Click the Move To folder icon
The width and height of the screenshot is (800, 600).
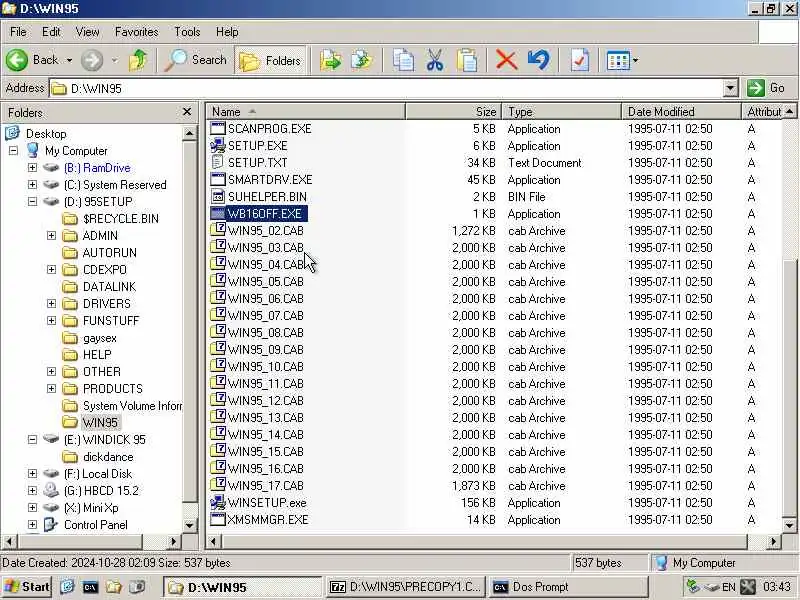[x=330, y=60]
